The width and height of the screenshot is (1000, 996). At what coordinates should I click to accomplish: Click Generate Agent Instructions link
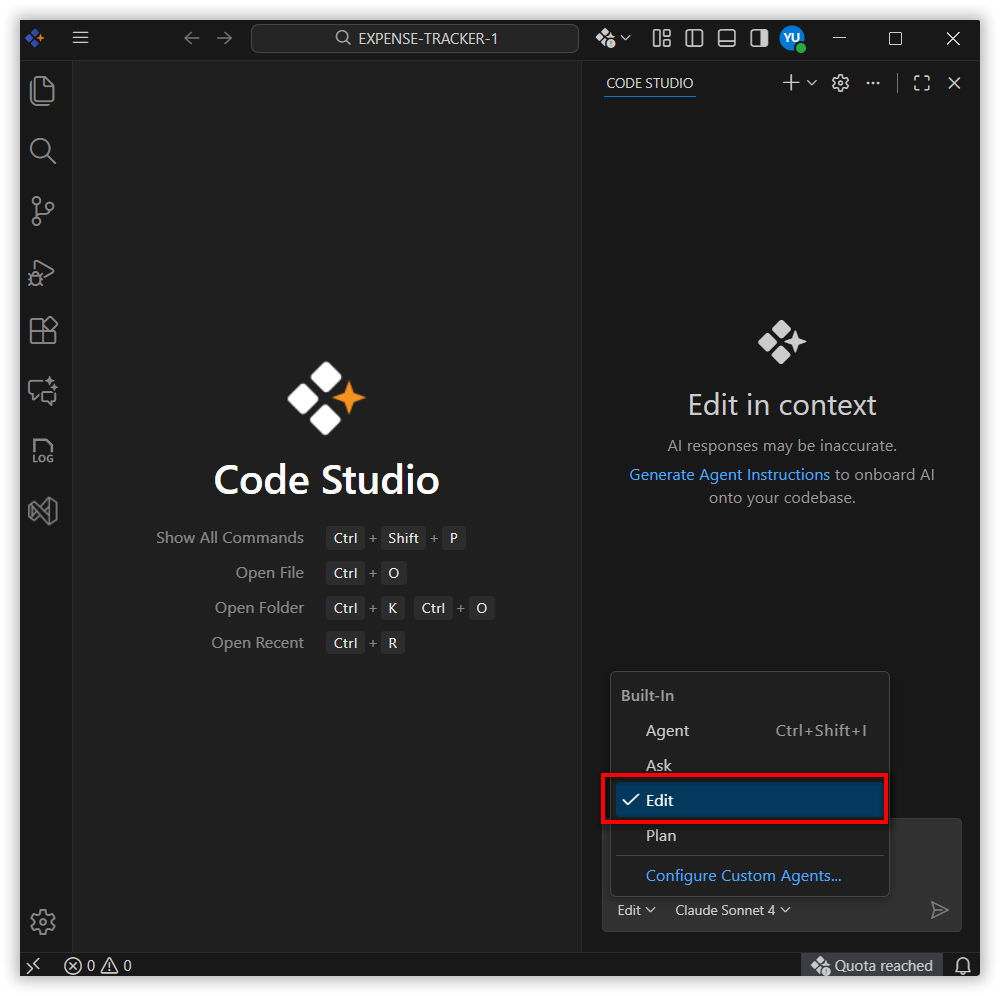(x=729, y=475)
